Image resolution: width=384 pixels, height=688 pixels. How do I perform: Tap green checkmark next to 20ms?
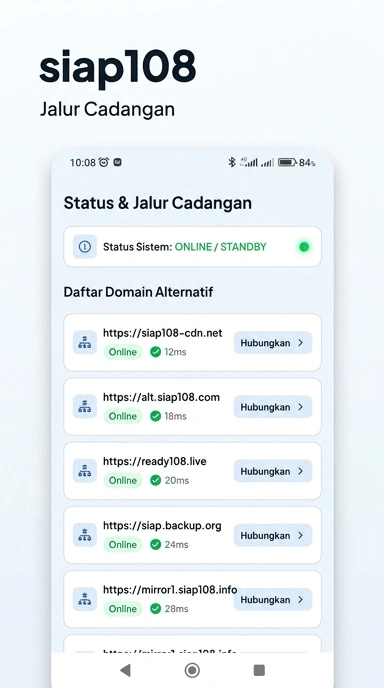point(155,480)
